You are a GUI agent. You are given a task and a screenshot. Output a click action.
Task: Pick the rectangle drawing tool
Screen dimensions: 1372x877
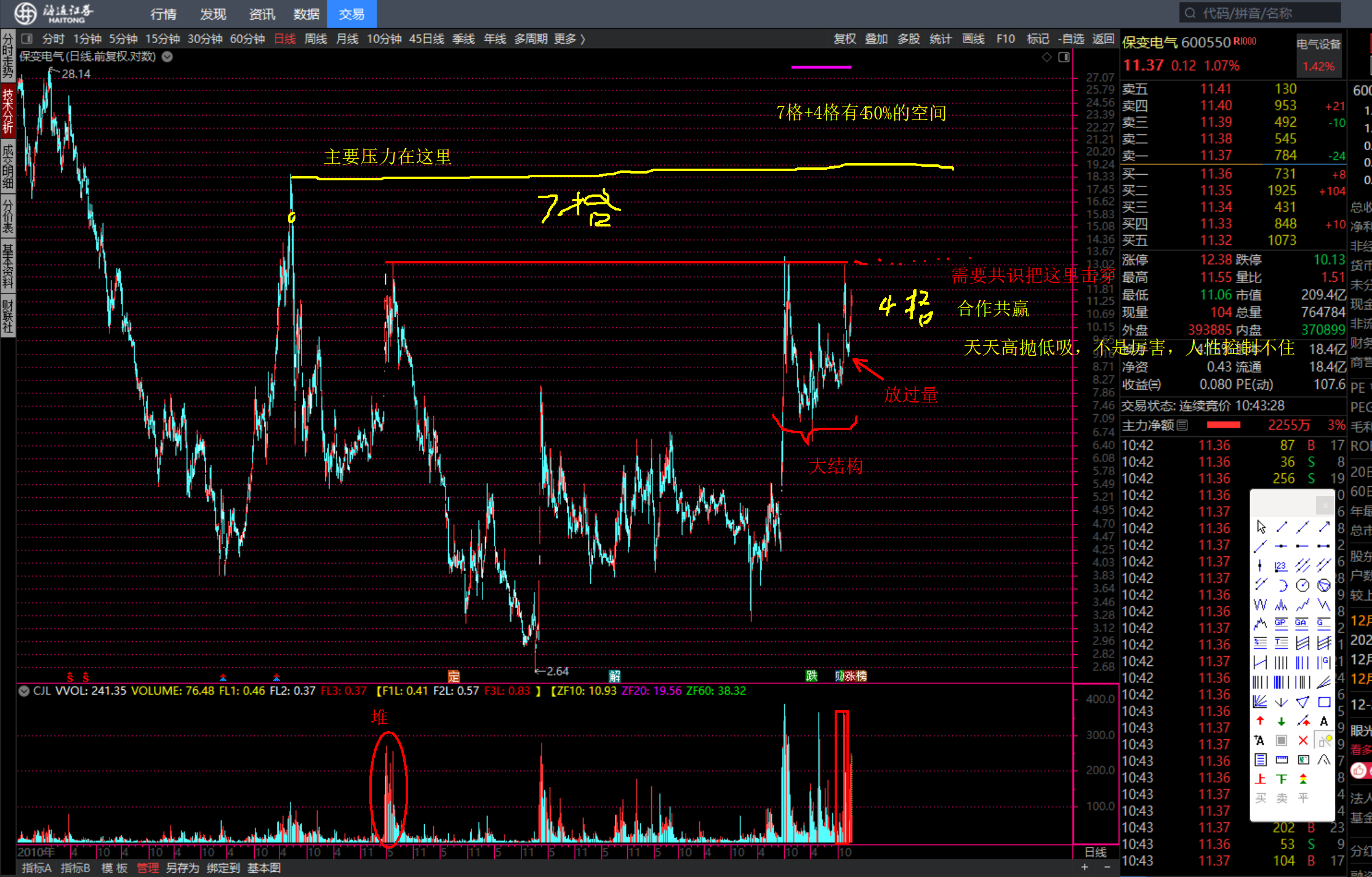(x=1324, y=702)
